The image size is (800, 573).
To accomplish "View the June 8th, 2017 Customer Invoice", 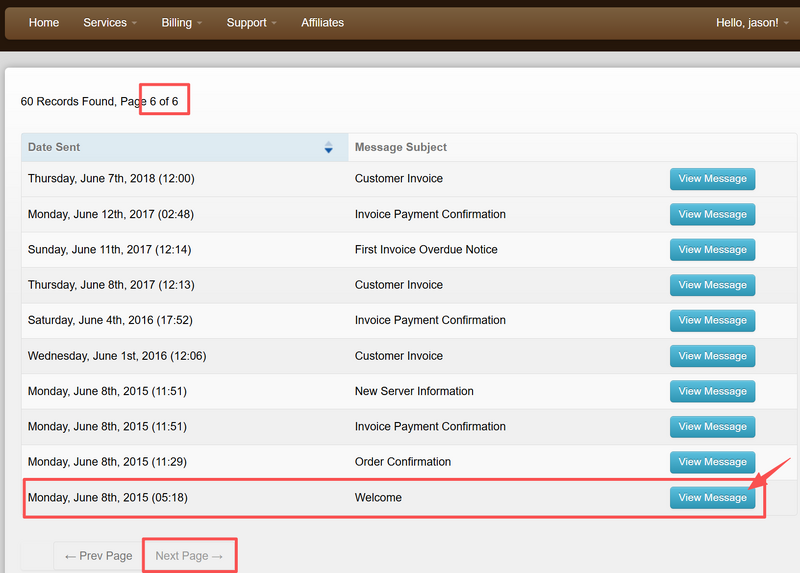I will pyautogui.click(x=712, y=285).
